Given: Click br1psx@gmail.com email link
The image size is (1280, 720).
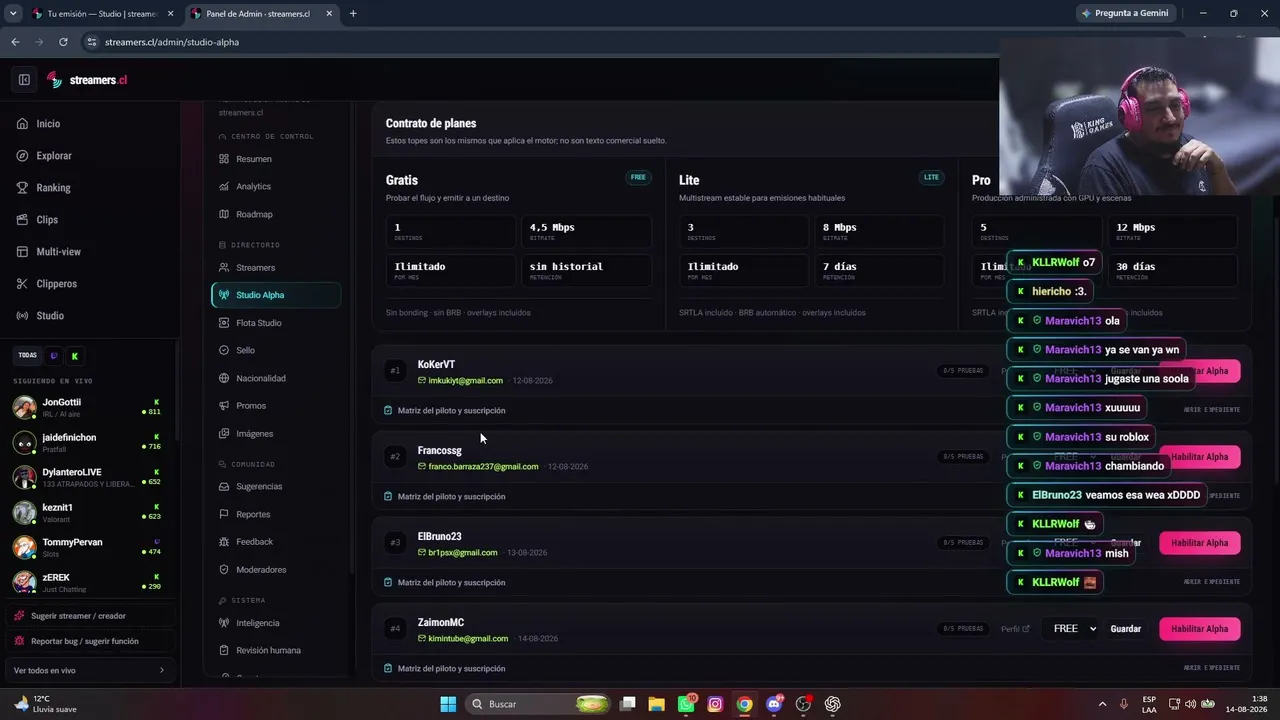Looking at the screenshot, I should [462, 553].
